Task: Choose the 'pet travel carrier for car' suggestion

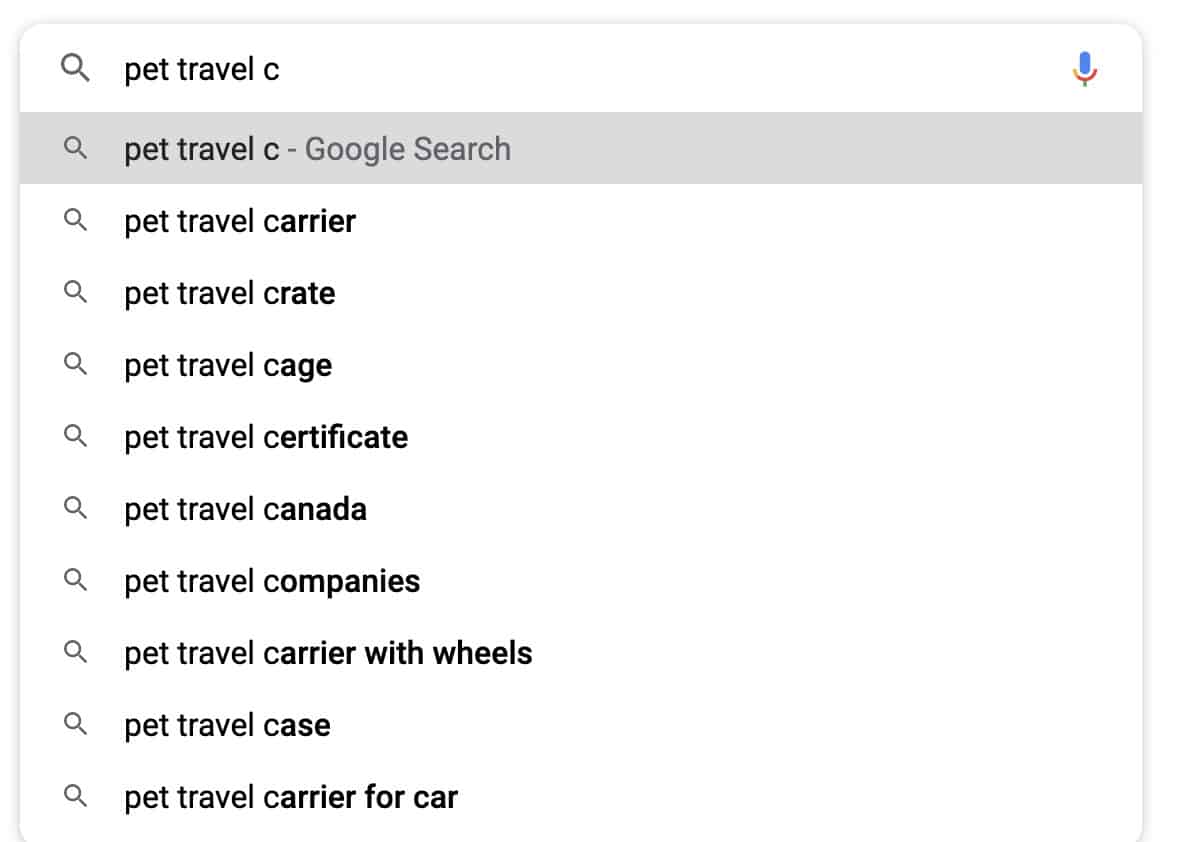Action: tap(291, 797)
